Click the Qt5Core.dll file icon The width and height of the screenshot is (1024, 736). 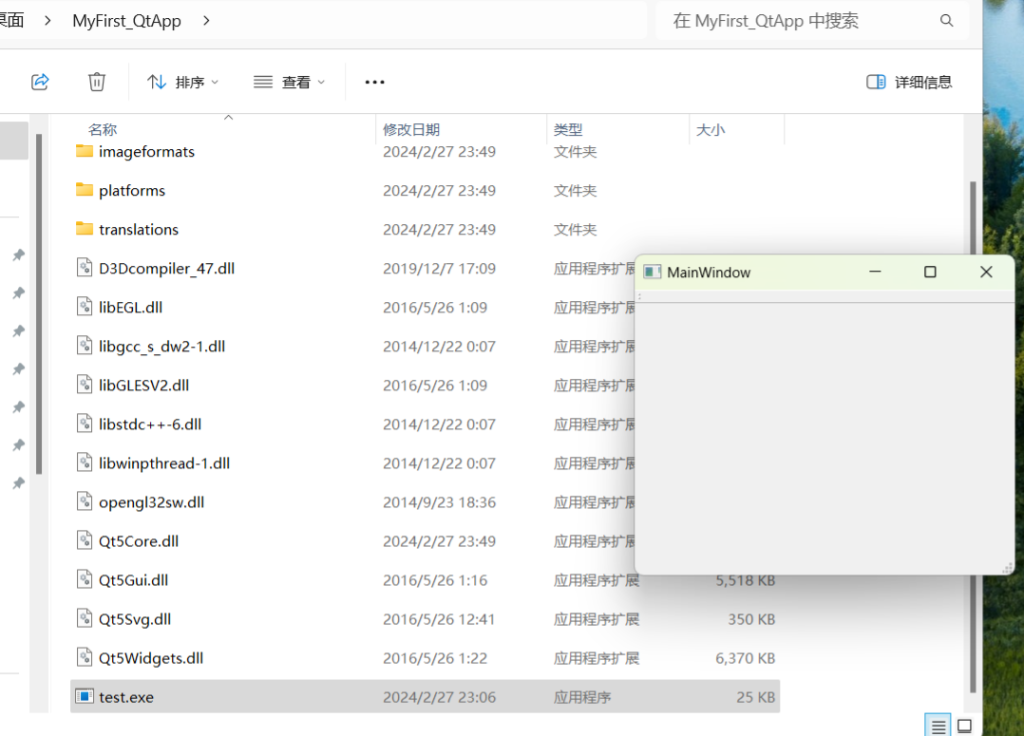(x=85, y=541)
